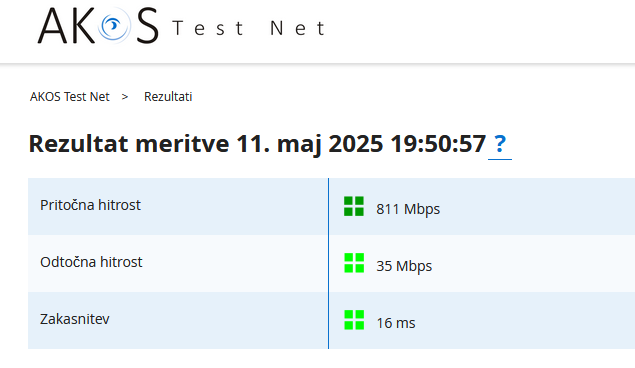Click the 16 ms latency value
The width and height of the screenshot is (635, 368).
pos(396,323)
